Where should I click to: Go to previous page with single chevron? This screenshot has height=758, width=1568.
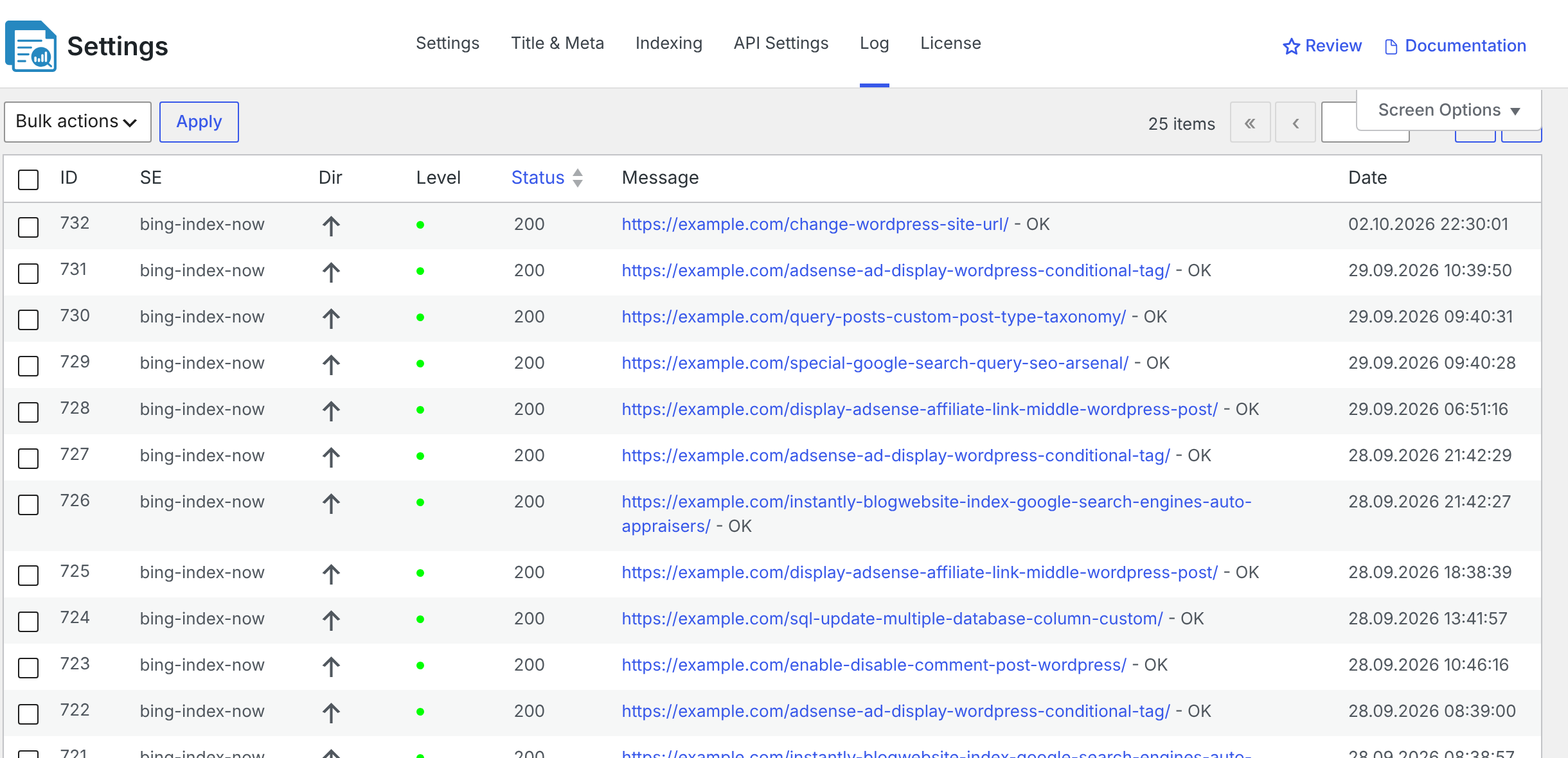pyautogui.click(x=1296, y=123)
